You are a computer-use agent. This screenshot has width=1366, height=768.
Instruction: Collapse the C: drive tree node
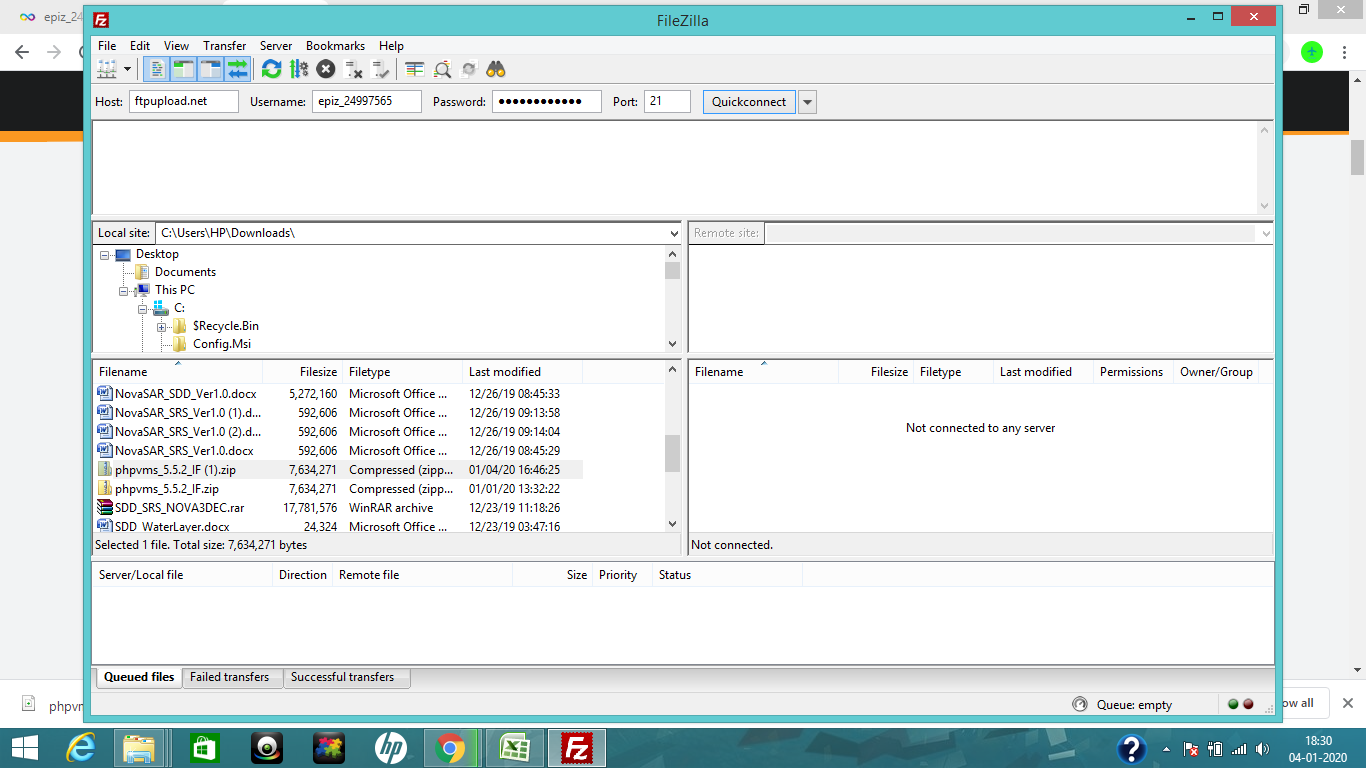[142, 309]
